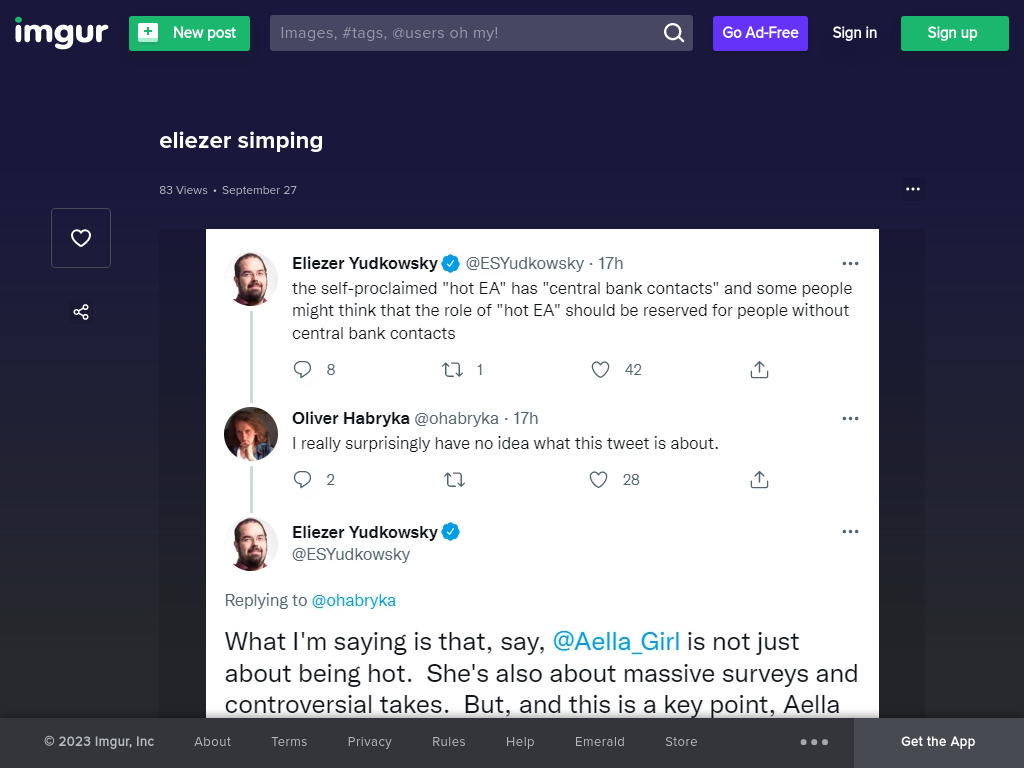Open the Help footer link
The image size is (1024, 768).
(x=520, y=742)
